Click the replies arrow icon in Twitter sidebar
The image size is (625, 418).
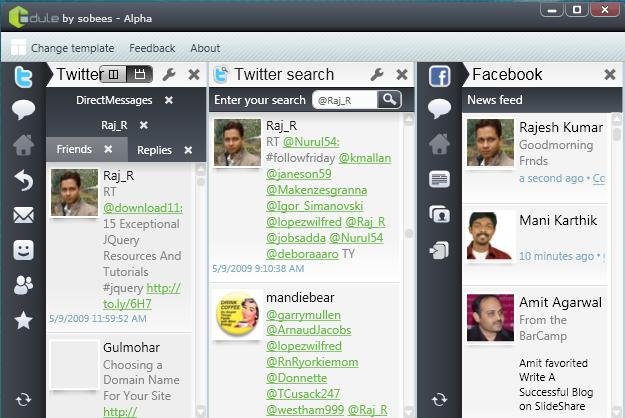[24, 180]
